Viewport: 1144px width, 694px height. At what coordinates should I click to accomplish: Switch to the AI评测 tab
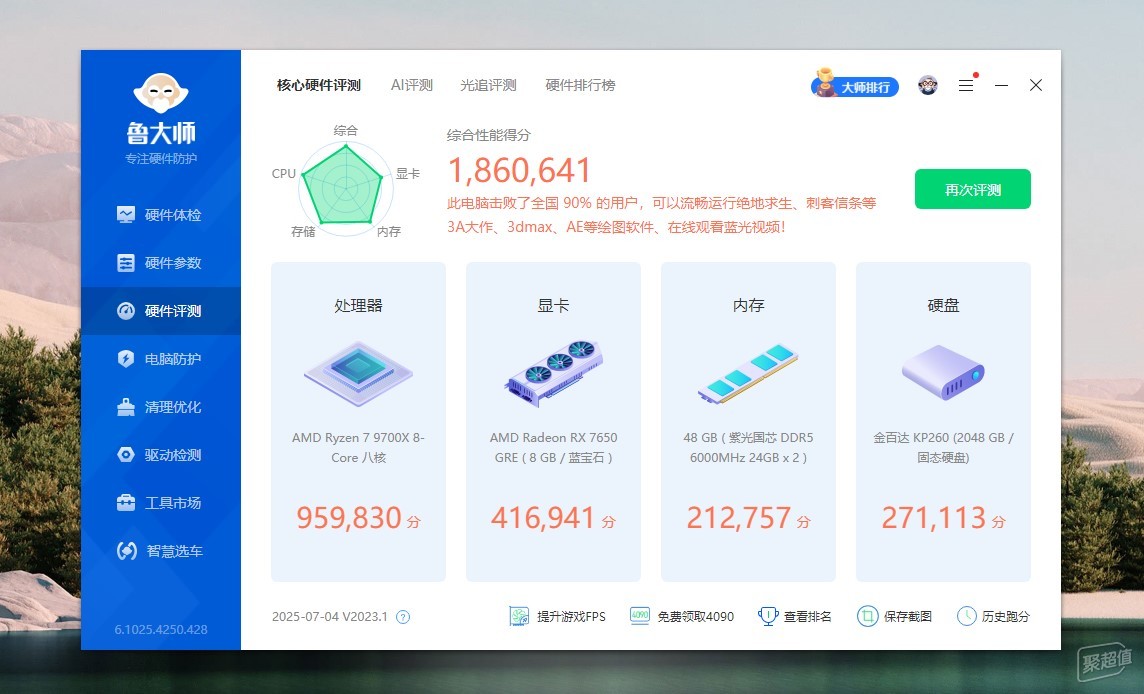pyautogui.click(x=411, y=85)
